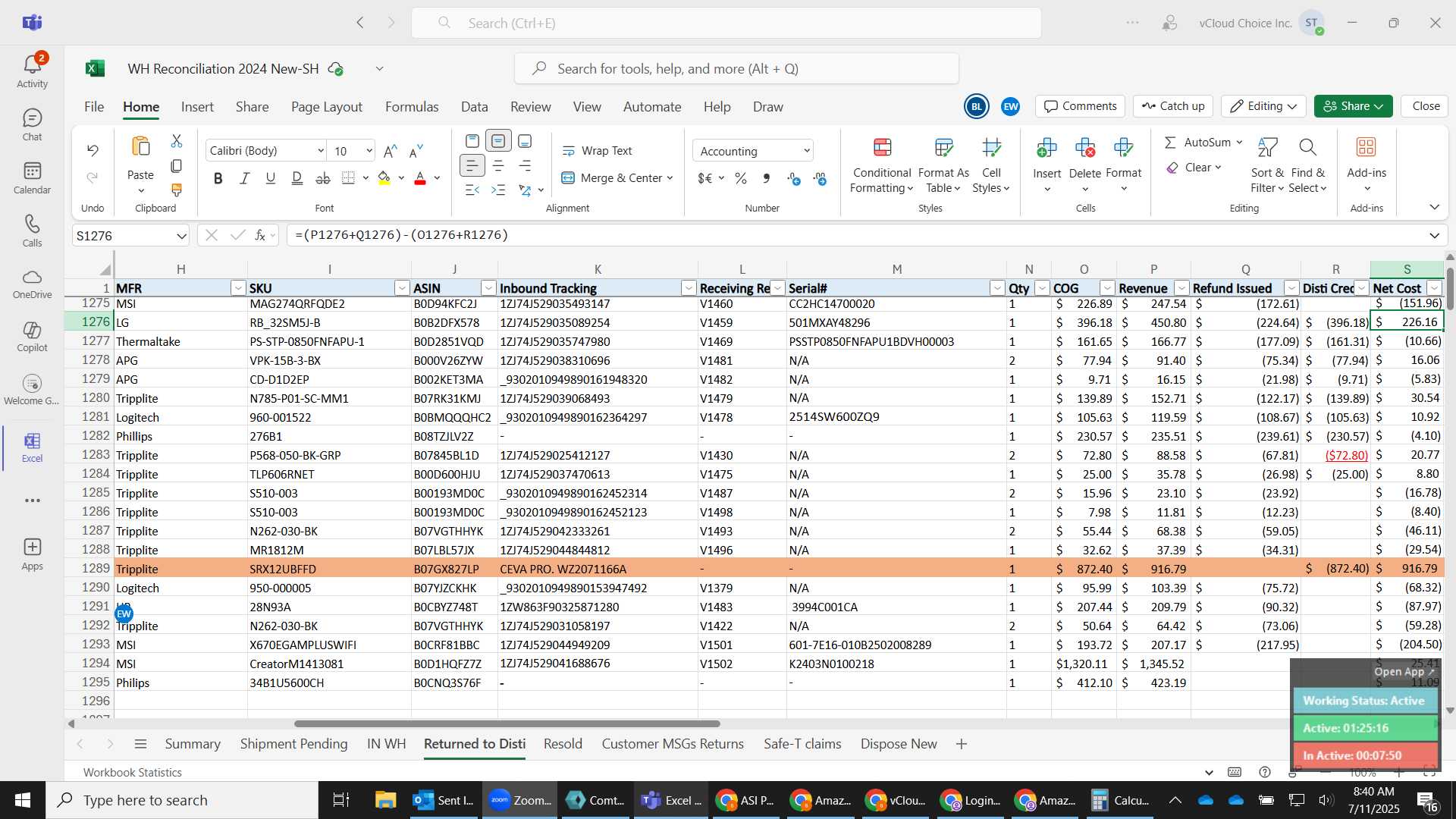Screen dimensions: 1456x819
Task: Open Clear options dropdown
Action: tap(1218, 168)
